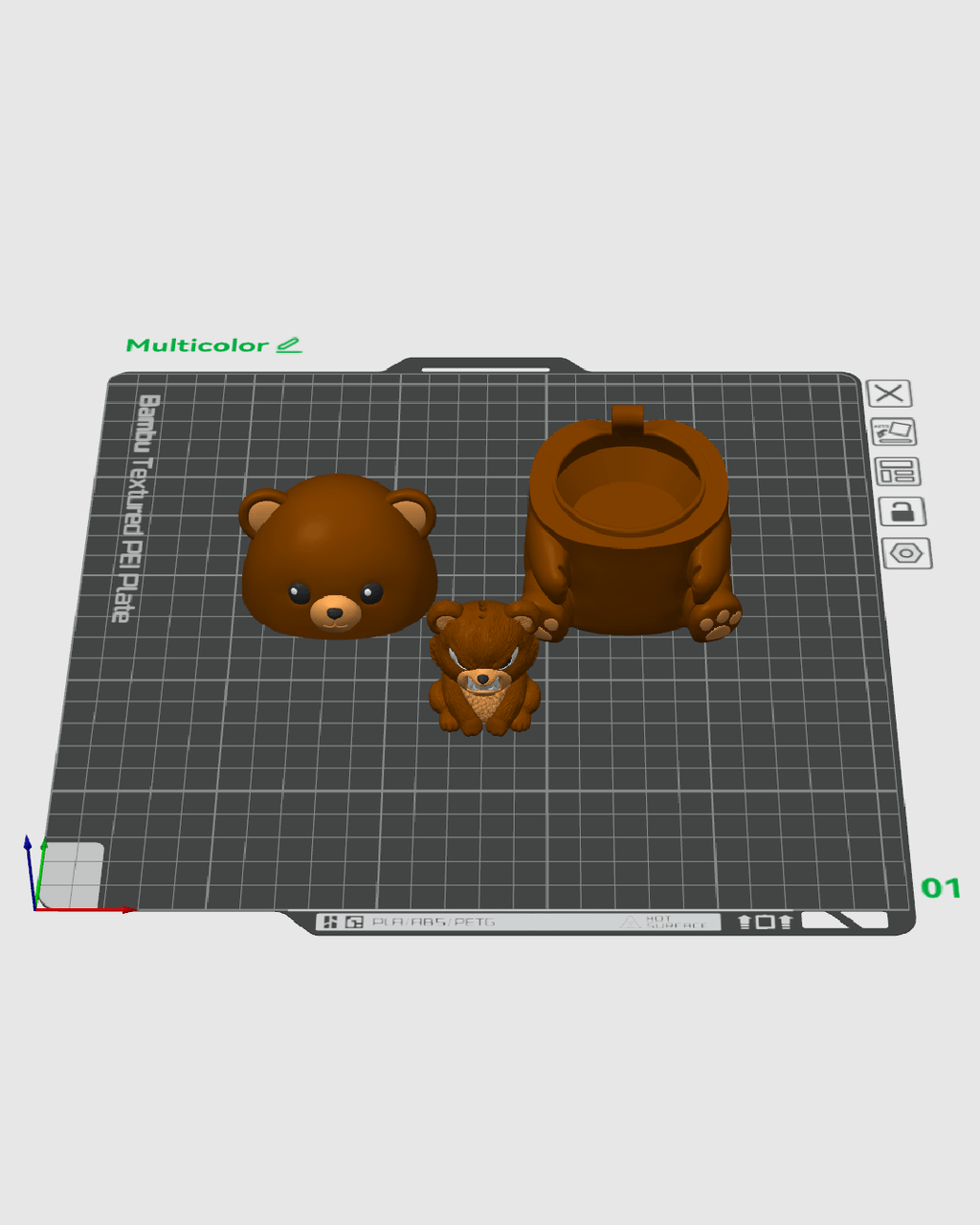Click the light gray origin corner square
The image size is (980, 1225).
coord(71,875)
